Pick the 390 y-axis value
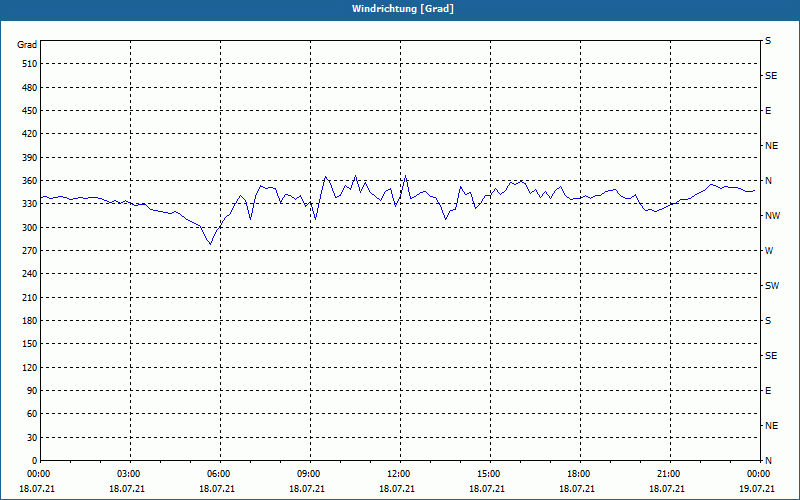The image size is (800, 500). tap(30, 158)
